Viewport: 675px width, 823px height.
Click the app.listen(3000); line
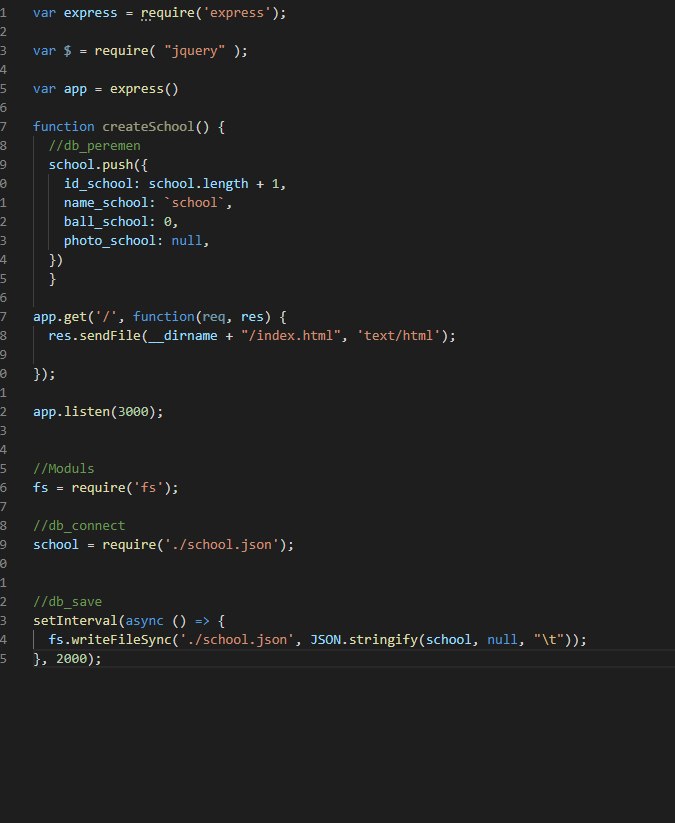pos(98,412)
